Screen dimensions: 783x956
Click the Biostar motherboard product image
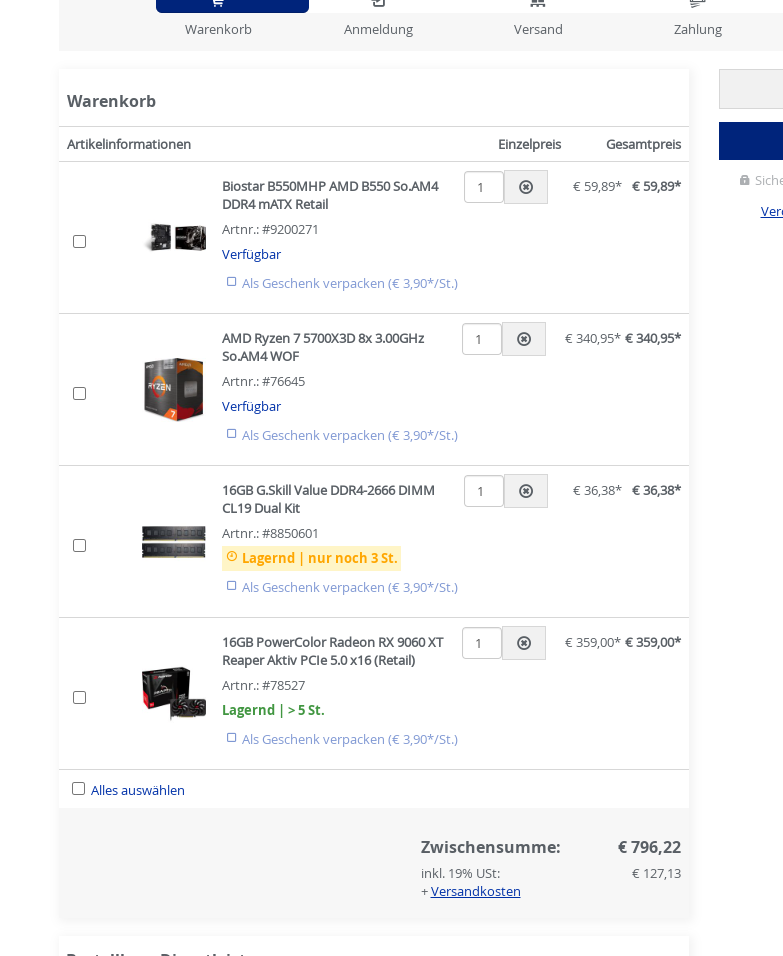tap(174, 238)
